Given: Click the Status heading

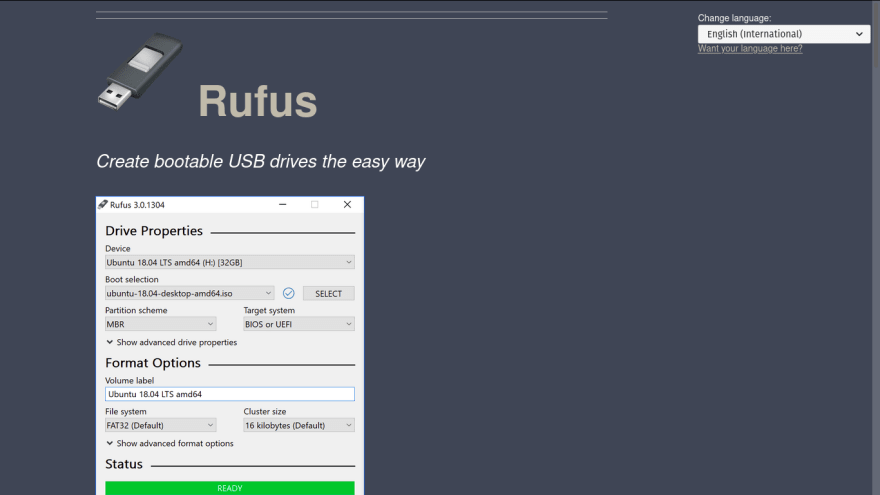Looking at the screenshot, I should (124, 464).
